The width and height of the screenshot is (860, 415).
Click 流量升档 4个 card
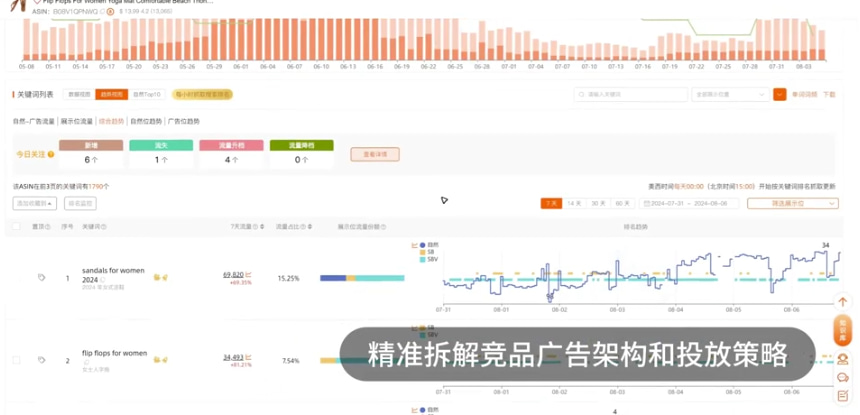tap(231, 154)
